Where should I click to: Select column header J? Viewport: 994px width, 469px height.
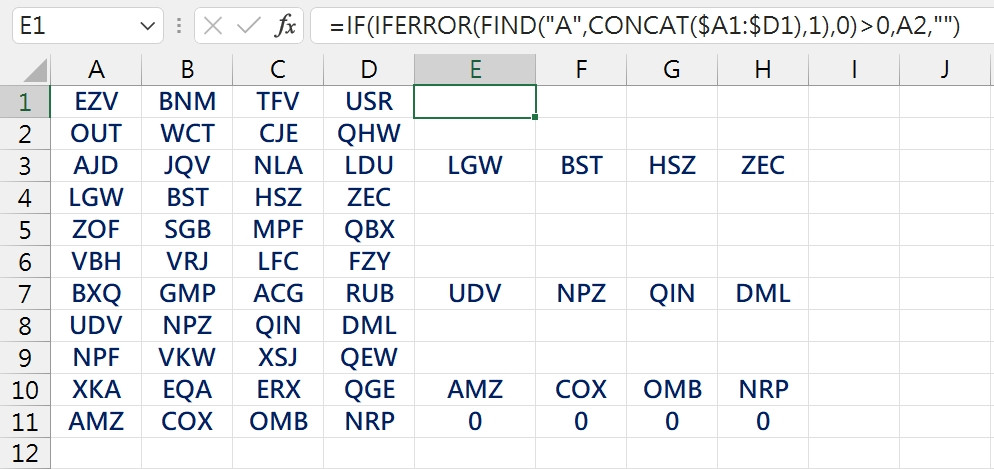945,69
